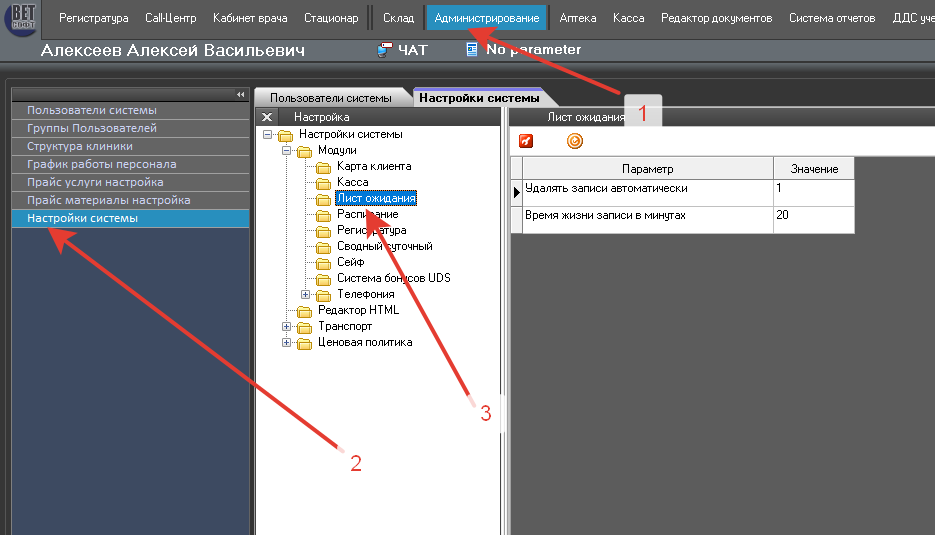Viewport: 935px width, 535px height.
Task: Click the Касса folder icon in tree
Action: click(x=323, y=183)
